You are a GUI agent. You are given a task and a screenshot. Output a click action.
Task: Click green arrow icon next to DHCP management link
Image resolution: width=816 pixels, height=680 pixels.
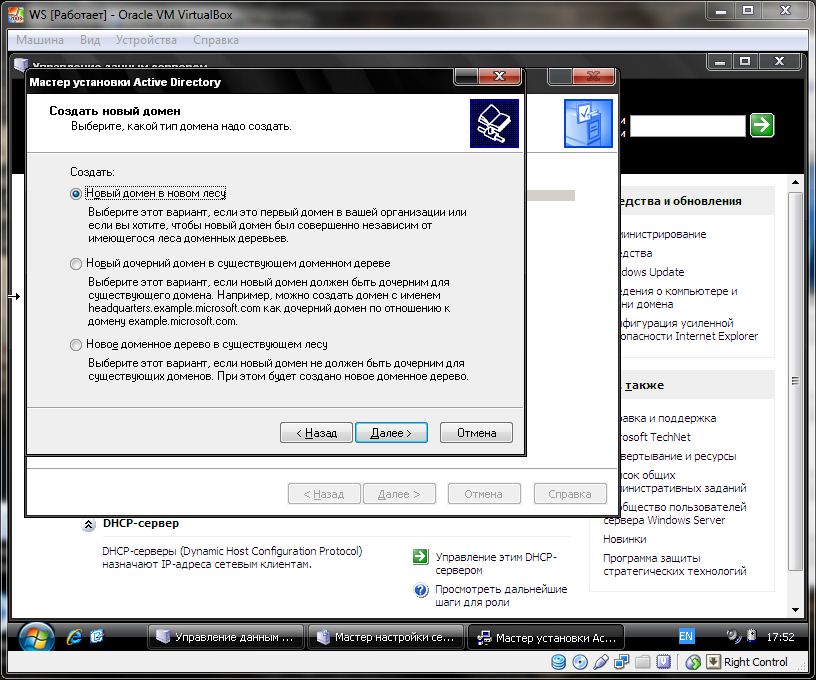420,557
